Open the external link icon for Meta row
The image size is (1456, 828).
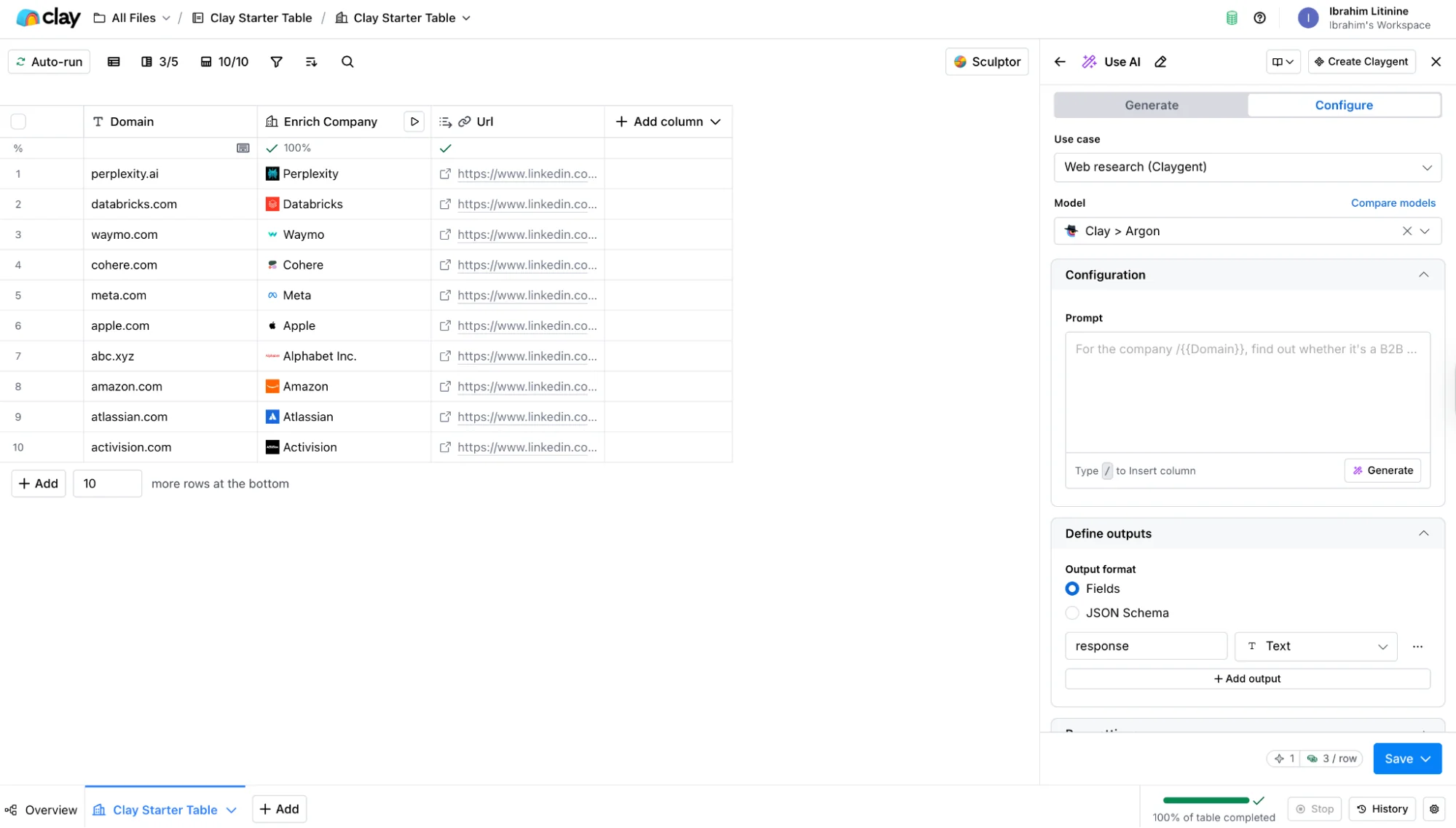coord(445,296)
